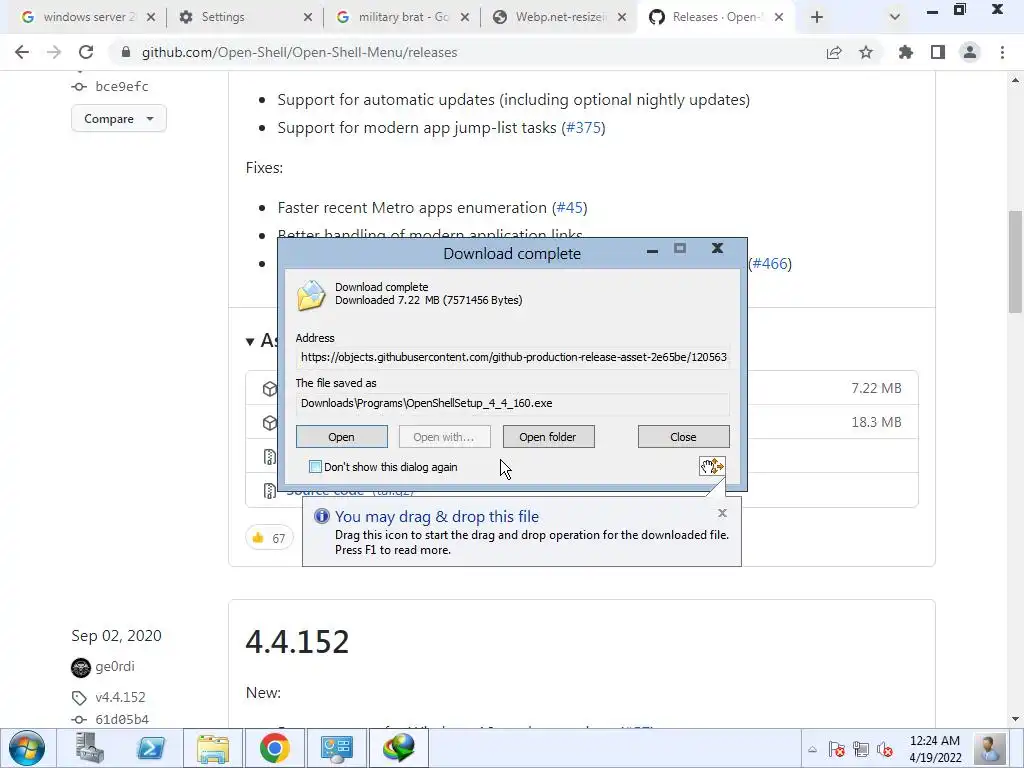
Task: Click the network tray icon
Action: point(861,749)
